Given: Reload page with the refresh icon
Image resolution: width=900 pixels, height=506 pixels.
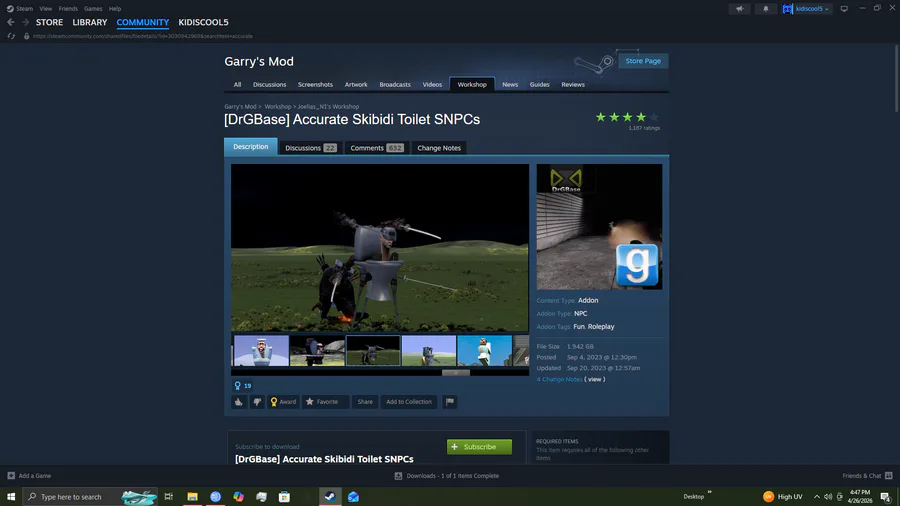Looking at the screenshot, I should 11,36.
